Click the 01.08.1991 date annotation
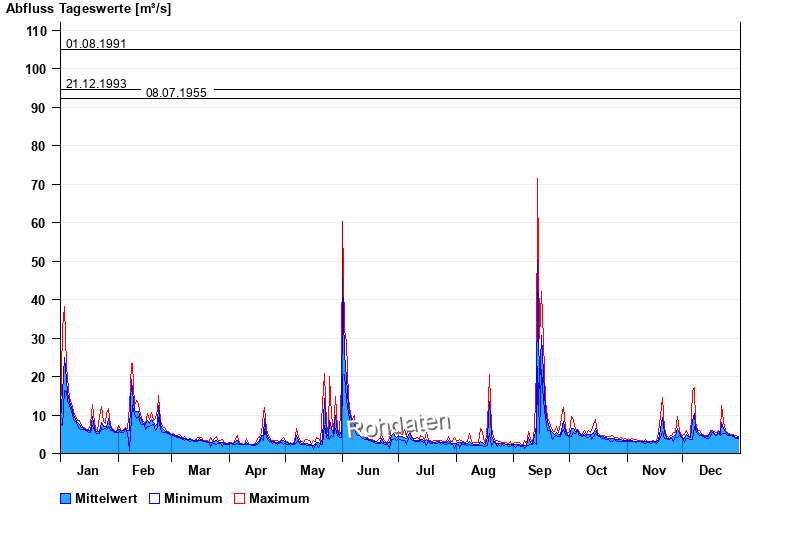The width and height of the screenshot is (800, 550). [x=96, y=44]
